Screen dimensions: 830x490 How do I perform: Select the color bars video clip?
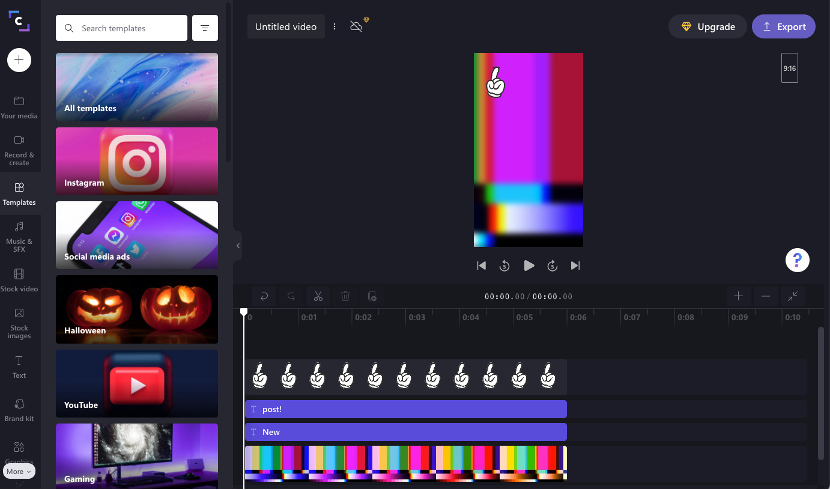[x=405, y=464]
